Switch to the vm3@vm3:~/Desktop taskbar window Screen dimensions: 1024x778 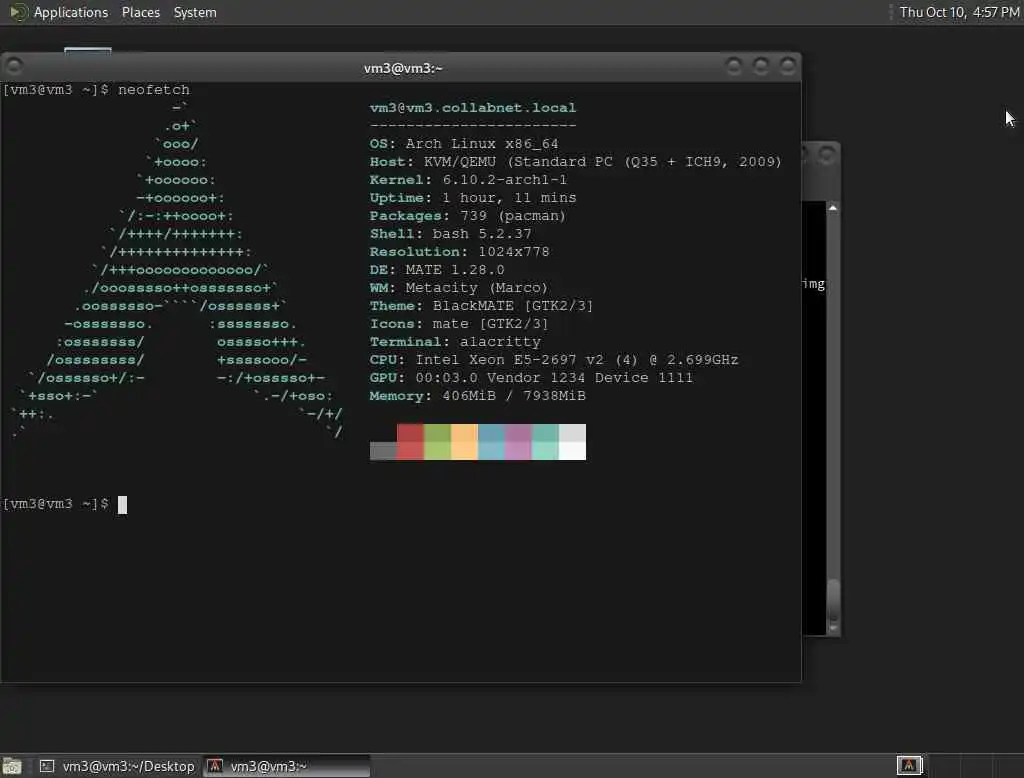click(x=117, y=766)
